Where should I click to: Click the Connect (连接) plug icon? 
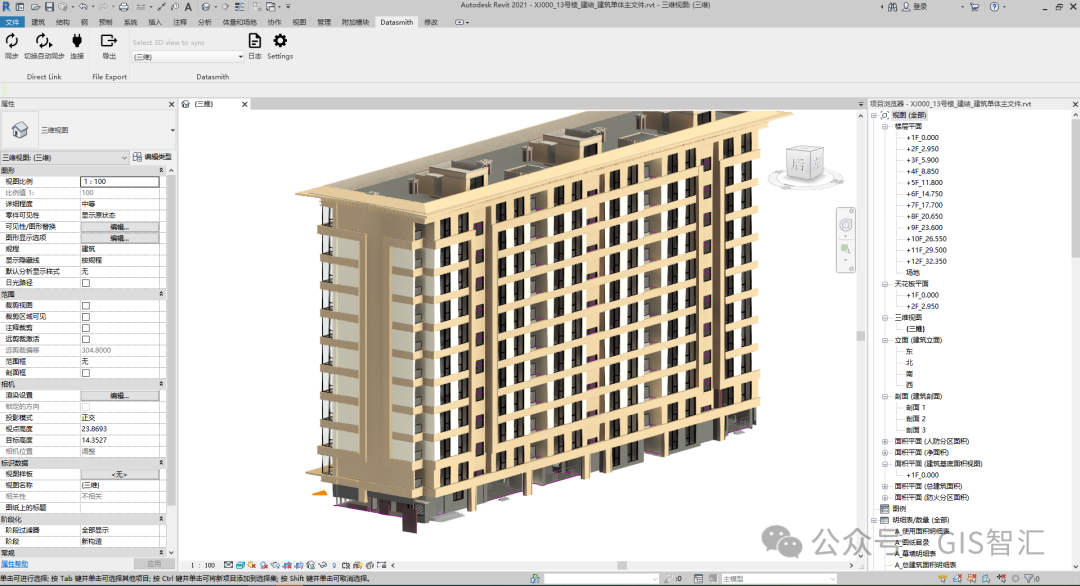[x=77, y=42]
